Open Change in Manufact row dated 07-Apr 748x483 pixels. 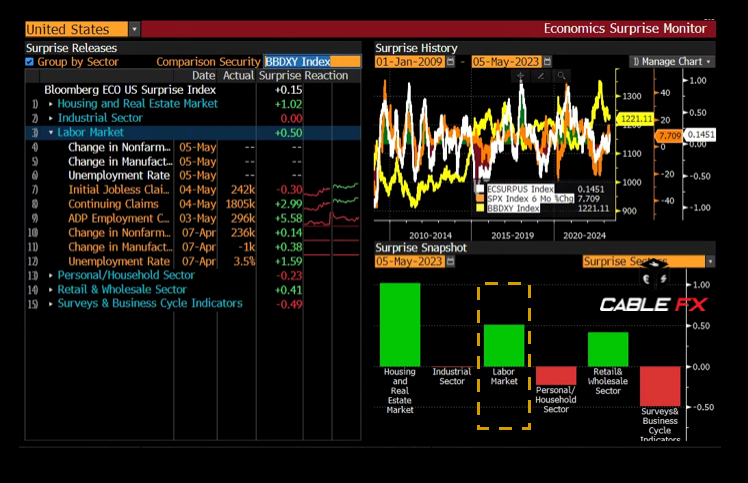(193, 247)
